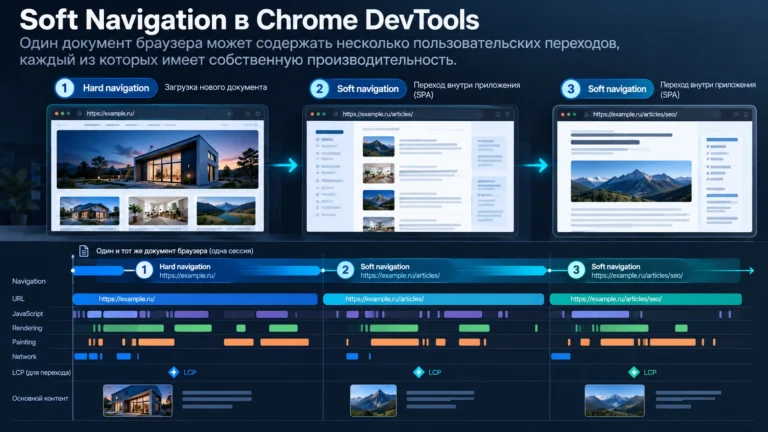Click the green LCP diamond marker of the seo navigation
Screen dimensions: 768x432
pyautogui.click(x=634, y=372)
